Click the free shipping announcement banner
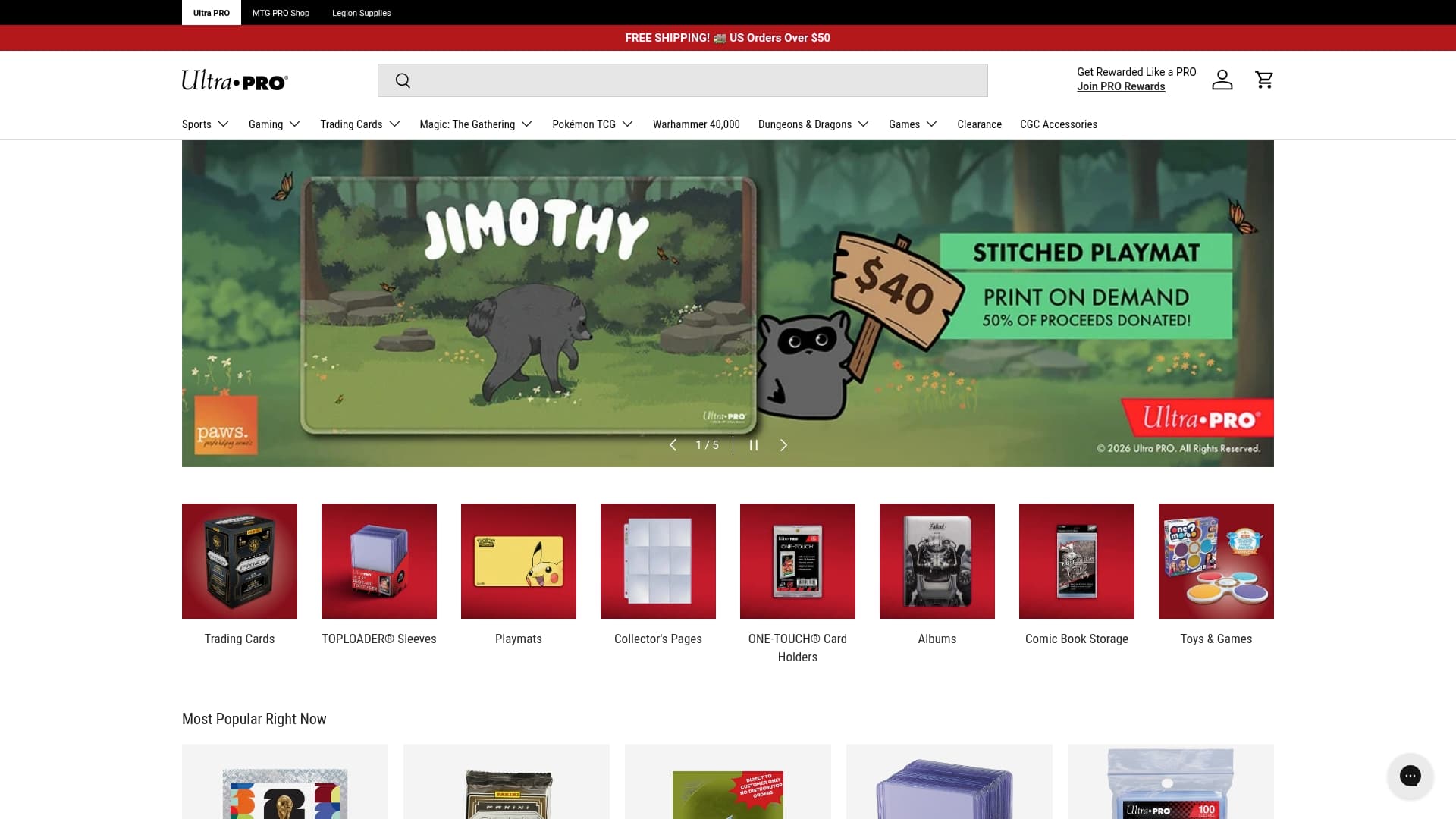Screen dimensions: 1456x819 coord(728,38)
